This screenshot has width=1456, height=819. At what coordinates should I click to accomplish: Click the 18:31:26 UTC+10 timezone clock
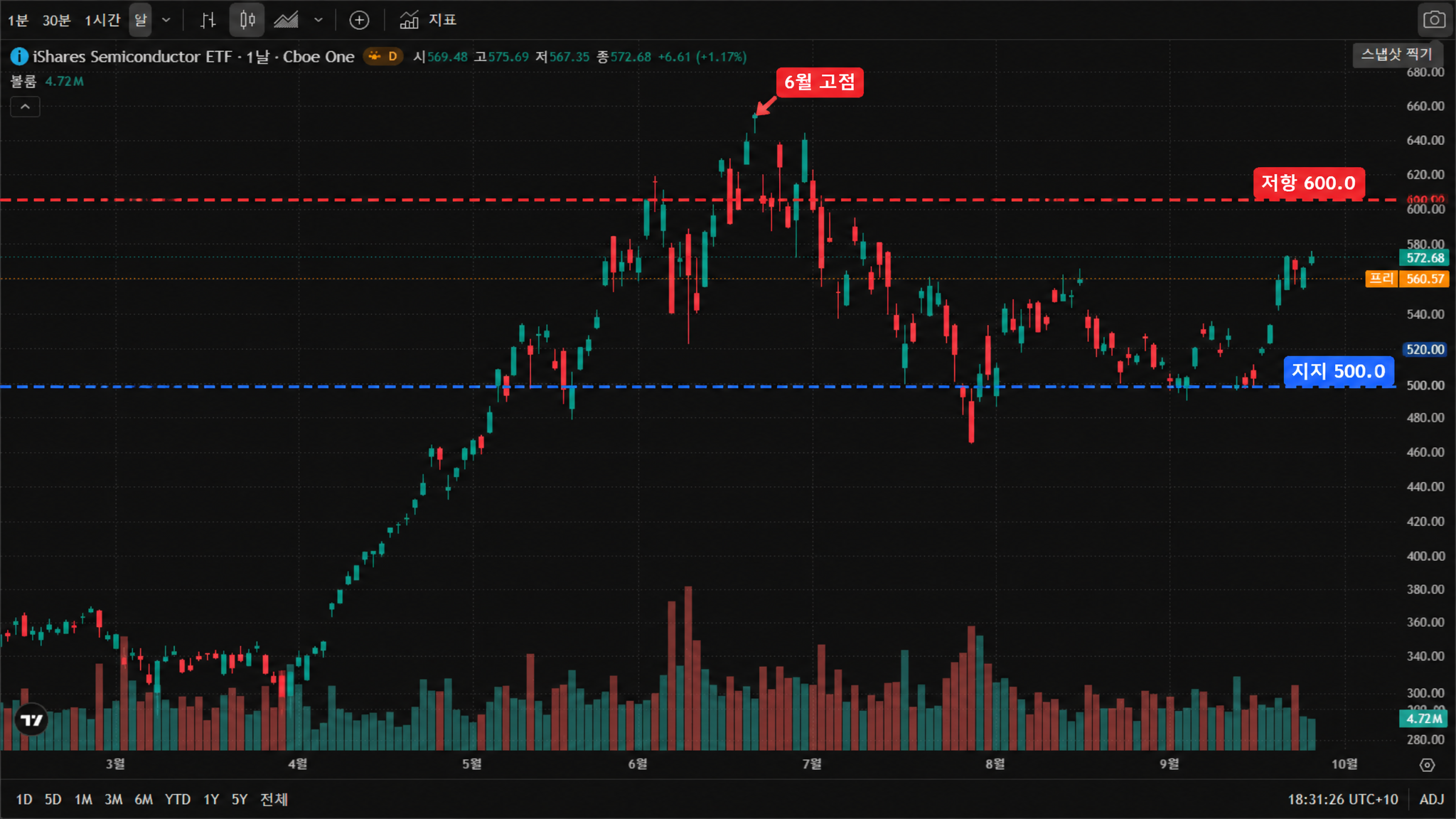coord(1343,799)
